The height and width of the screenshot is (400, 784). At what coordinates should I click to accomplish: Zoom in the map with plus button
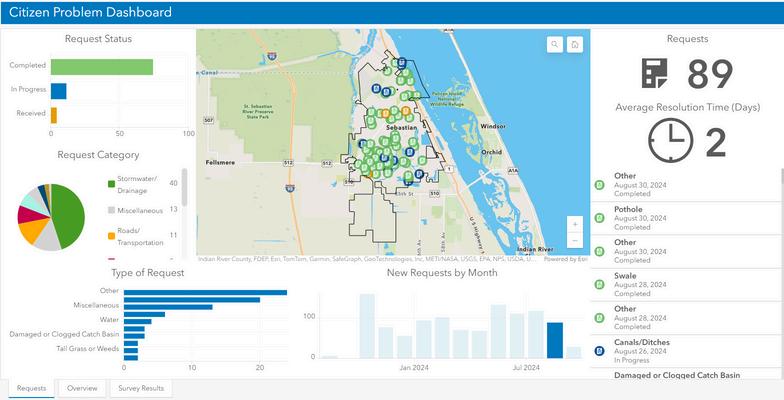tap(575, 224)
